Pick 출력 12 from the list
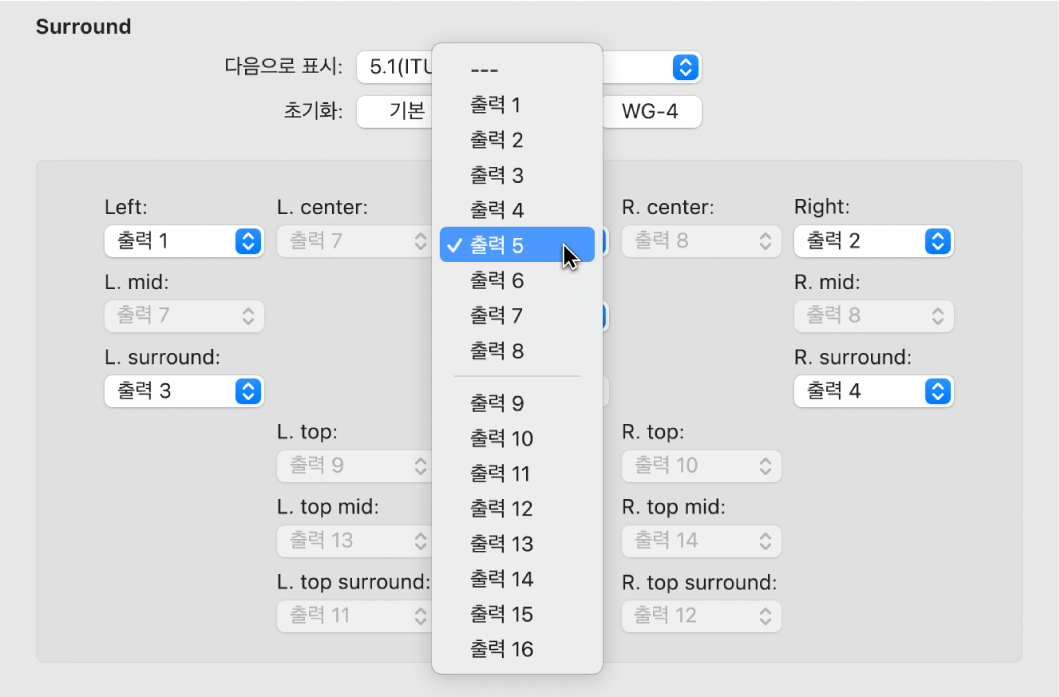 pyautogui.click(x=501, y=509)
